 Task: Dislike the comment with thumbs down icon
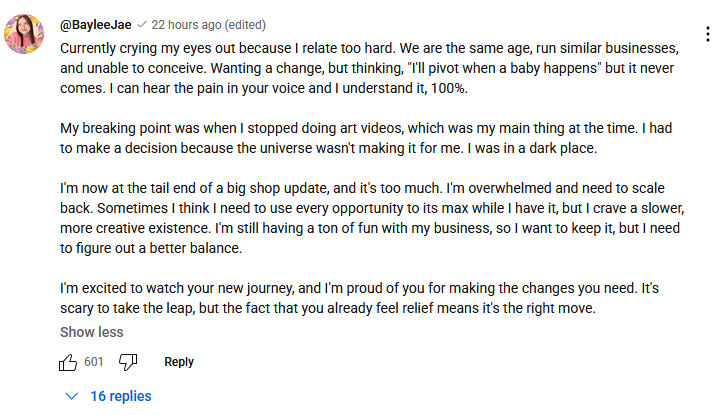click(x=128, y=362)
